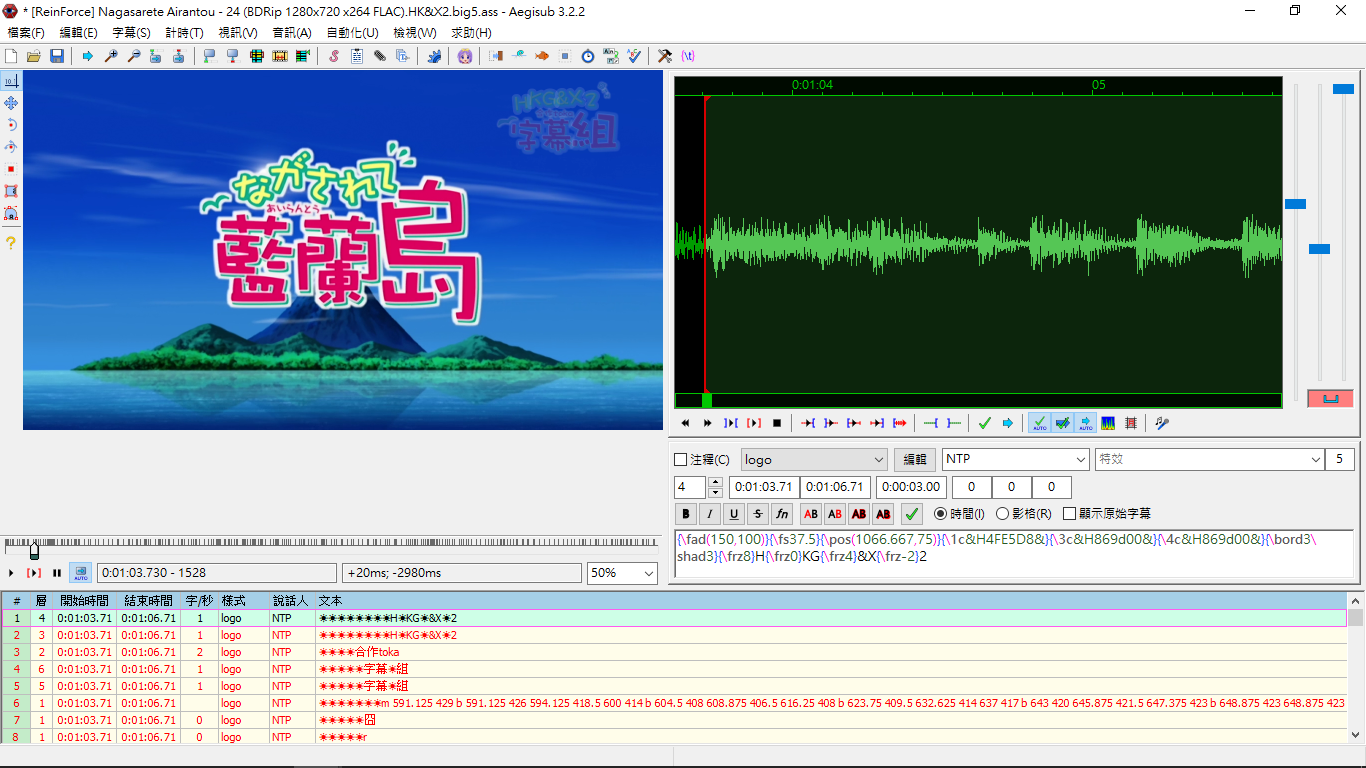The height and width of the screenshot is (768, 1366).
Task: Open the Shift Times icon
Action: pyautogui.click(x=495, y=56)
